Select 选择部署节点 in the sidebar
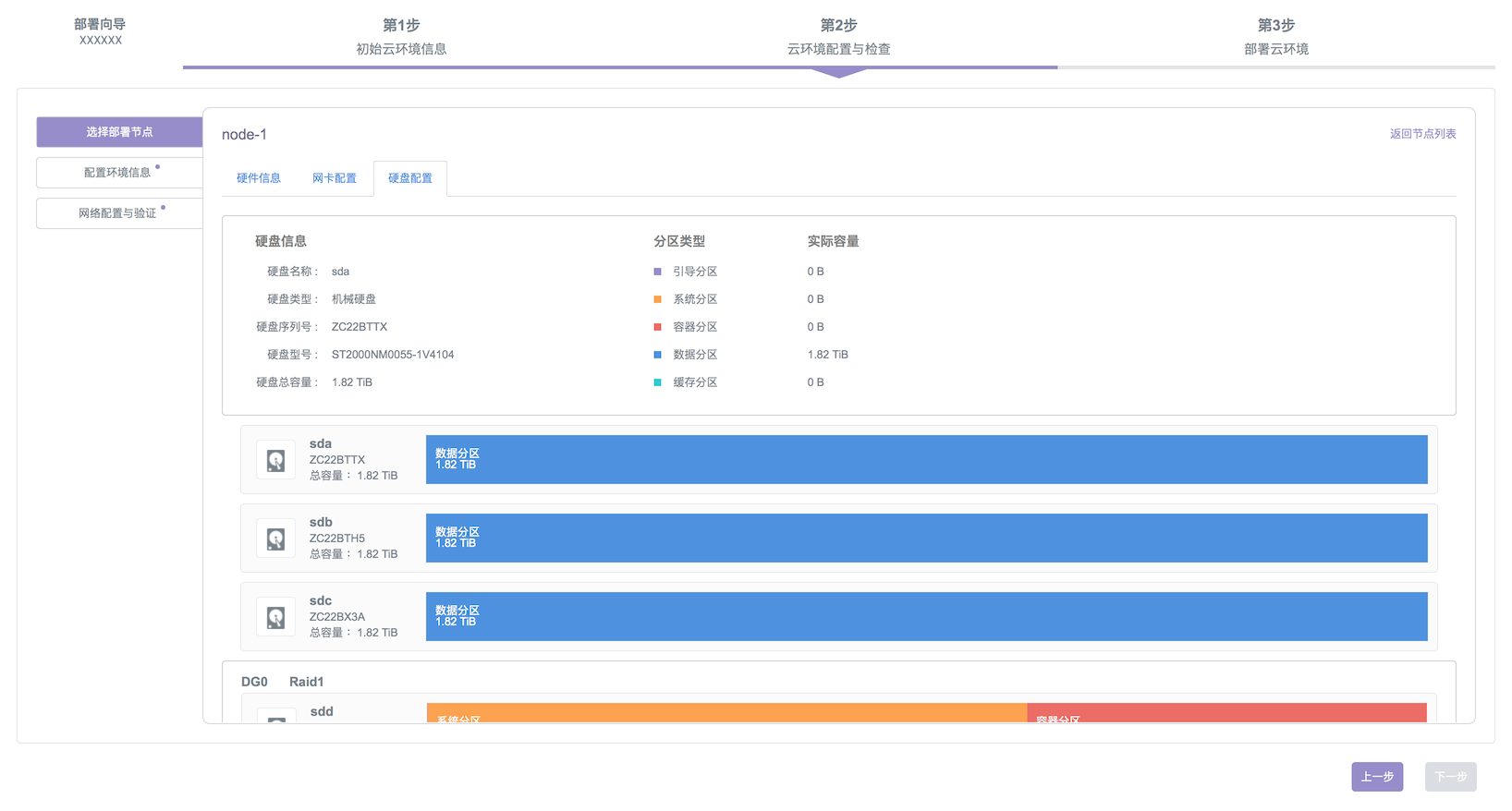Screen dimensions: 1512x811 [x=119, y=132]
